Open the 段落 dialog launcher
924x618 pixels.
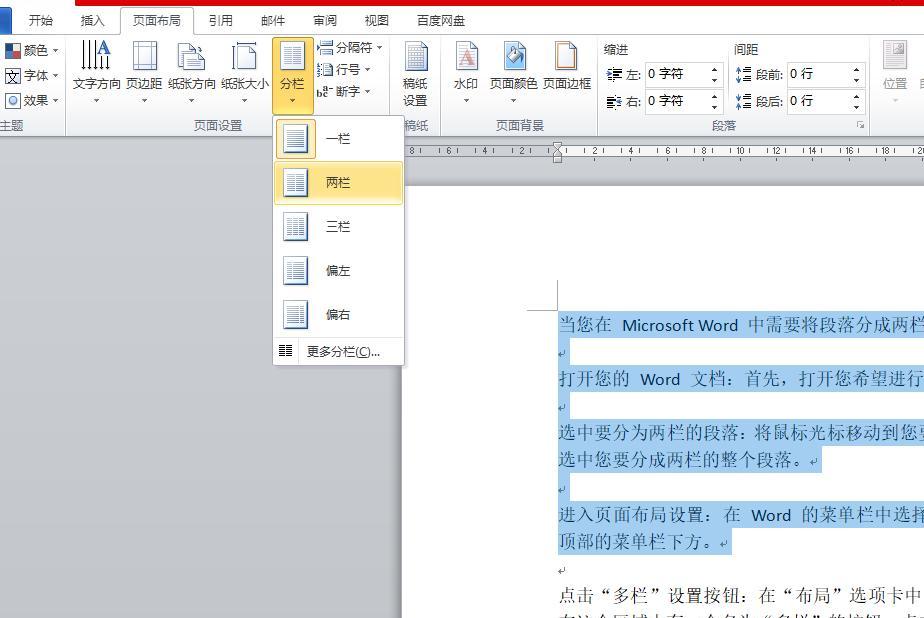[x=861, y=125]
